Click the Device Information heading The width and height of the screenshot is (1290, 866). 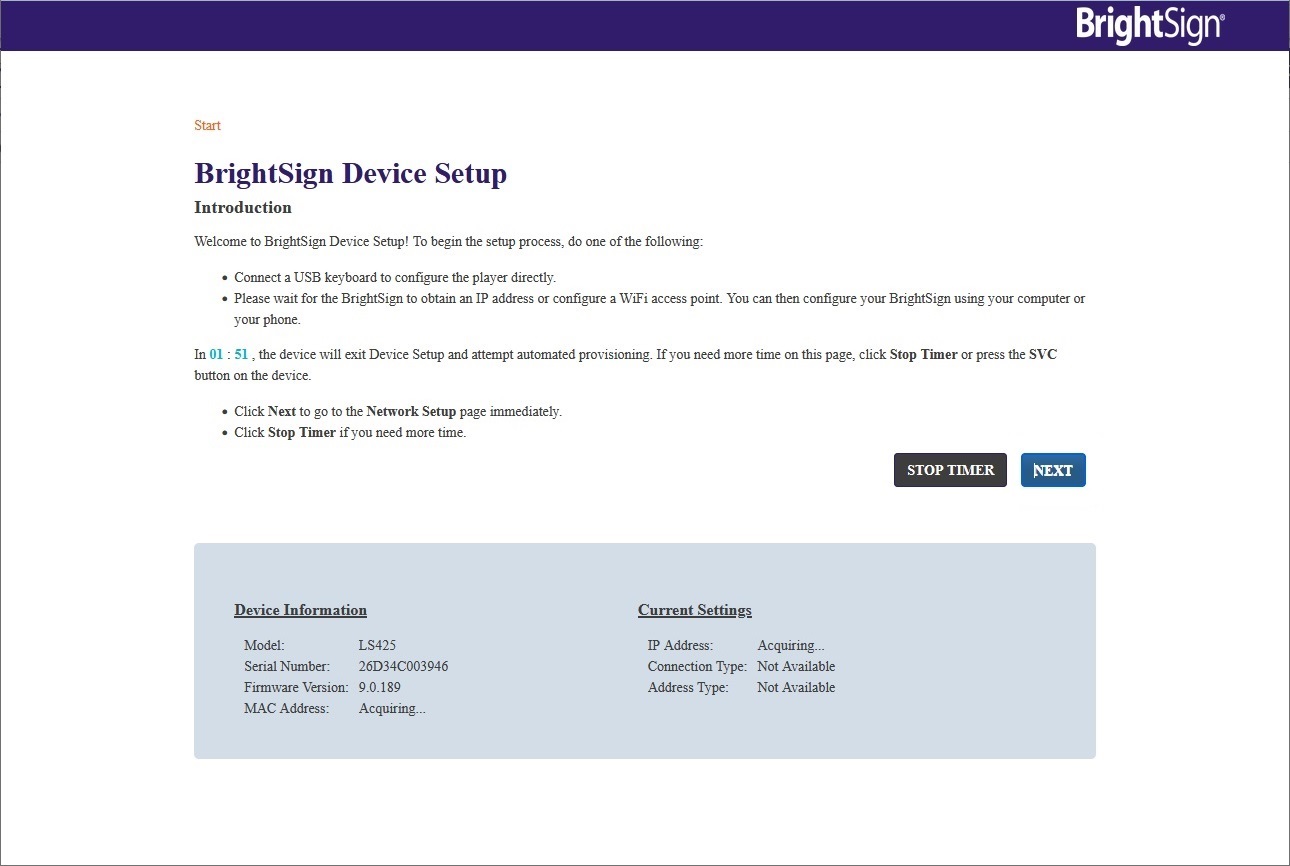(300, 610)
